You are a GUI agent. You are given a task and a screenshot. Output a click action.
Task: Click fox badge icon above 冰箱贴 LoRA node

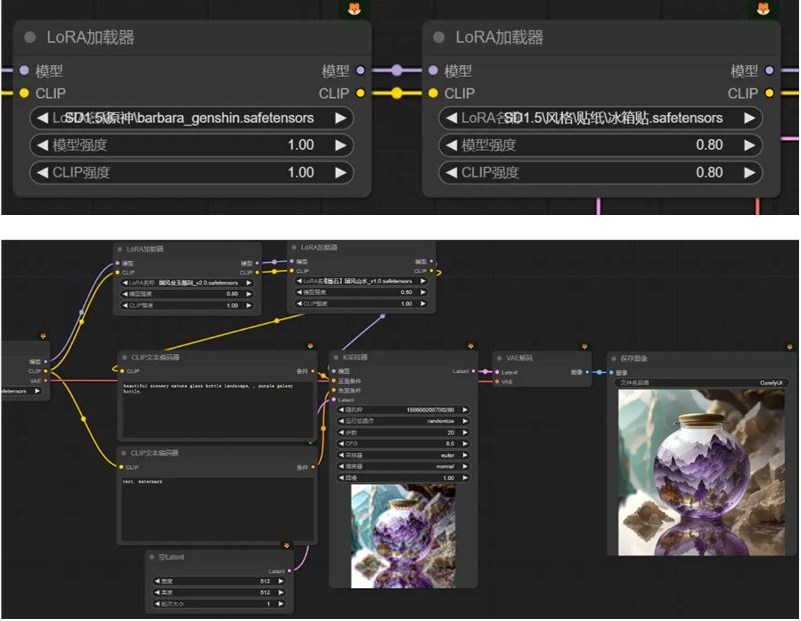(762, 9)
